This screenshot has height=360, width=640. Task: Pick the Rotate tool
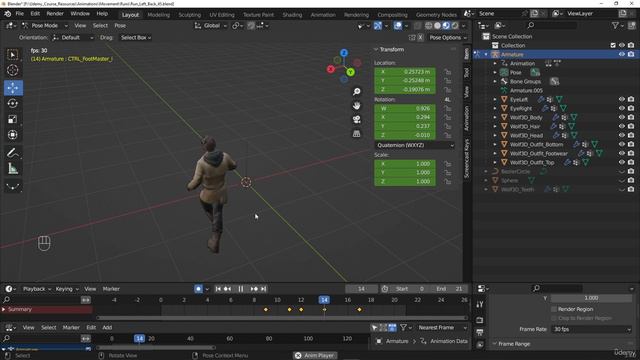[x=13, y=103]
